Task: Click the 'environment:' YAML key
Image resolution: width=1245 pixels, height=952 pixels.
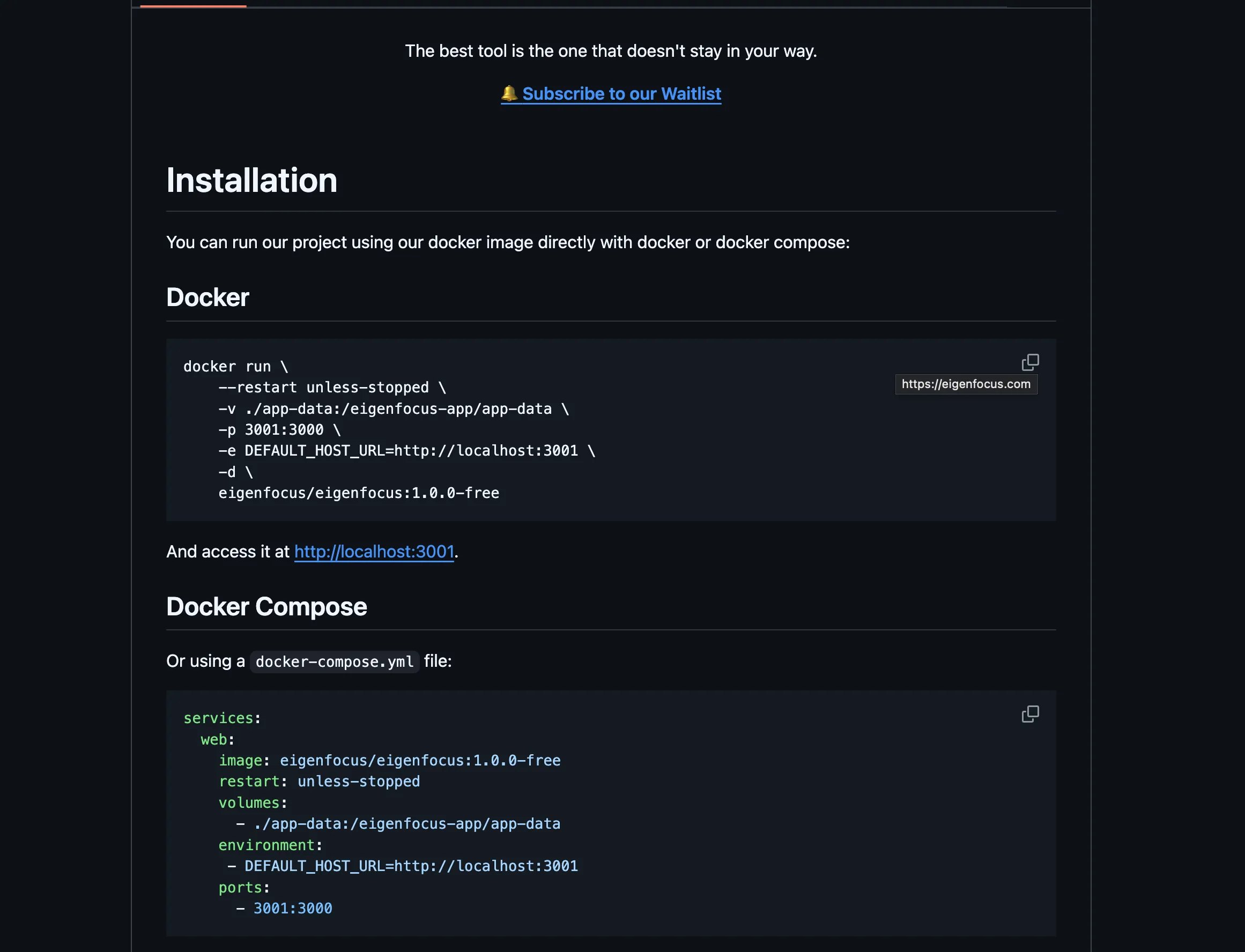Action: [x=270, y=845]
